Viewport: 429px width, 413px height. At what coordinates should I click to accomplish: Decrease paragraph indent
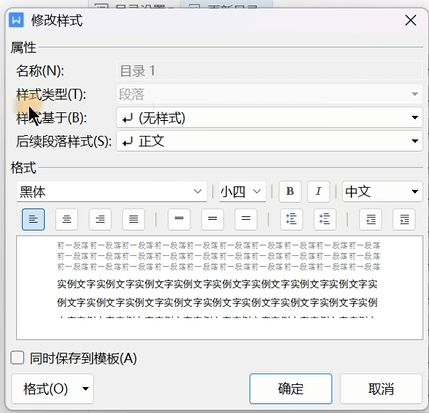click(370, 219)
